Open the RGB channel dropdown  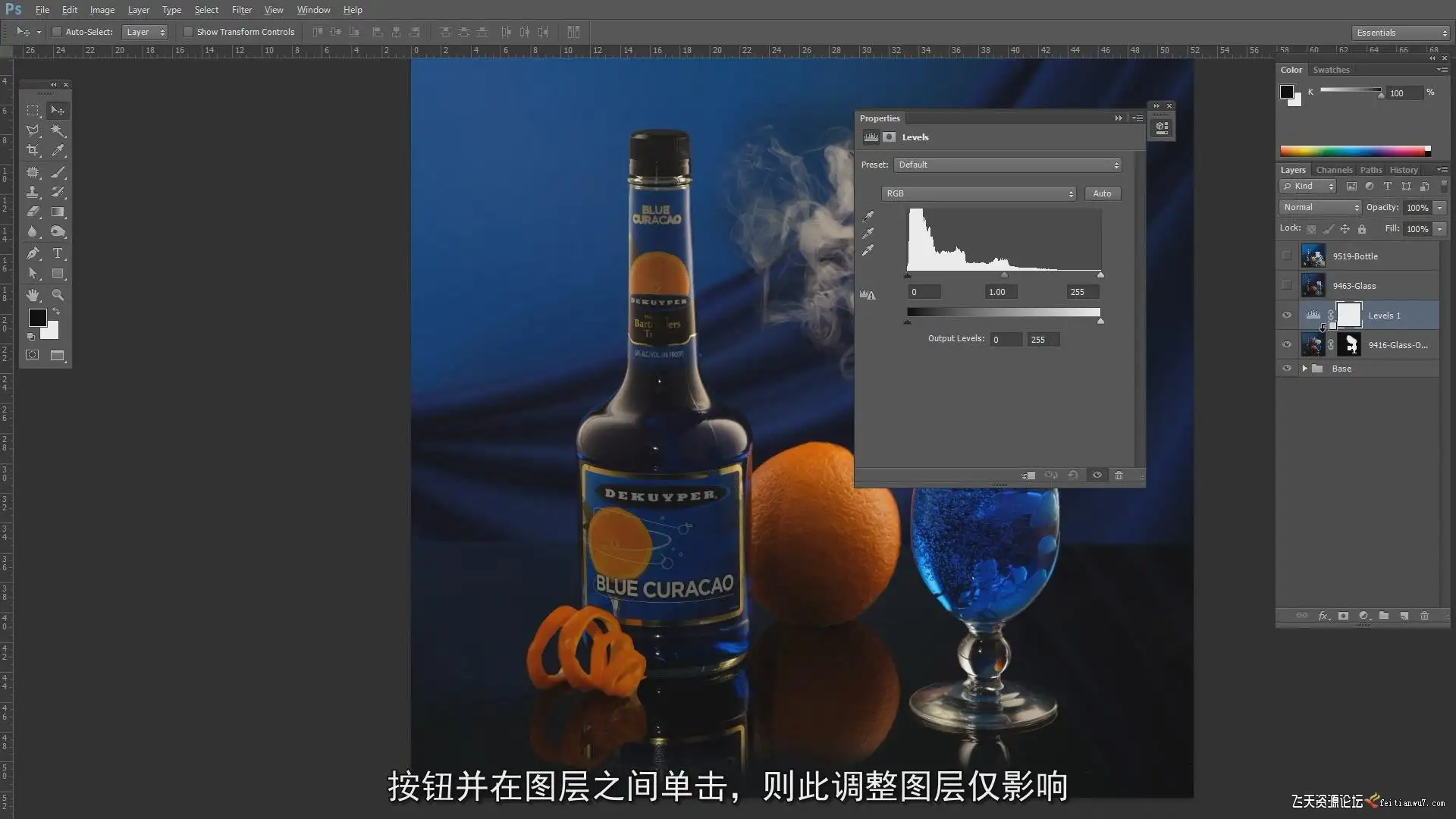click(978, 193)
